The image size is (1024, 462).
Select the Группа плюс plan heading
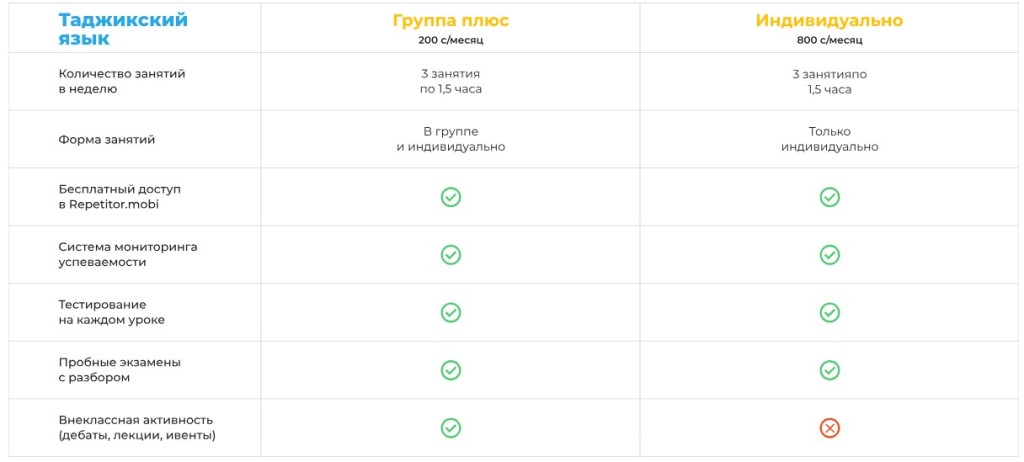tap(450, 21)
